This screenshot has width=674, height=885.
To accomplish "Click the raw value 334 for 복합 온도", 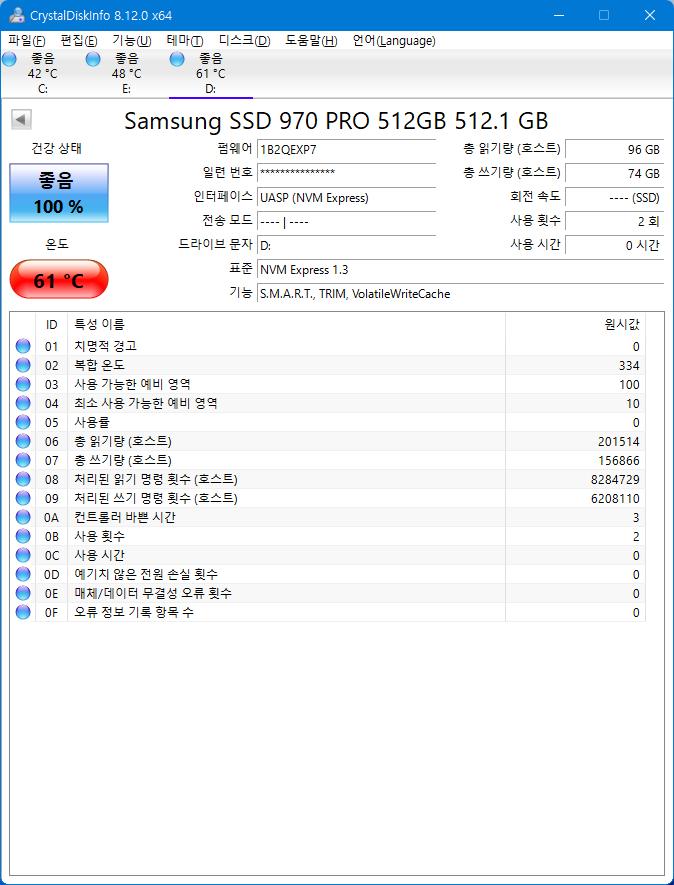I will [x=629, y=366].
